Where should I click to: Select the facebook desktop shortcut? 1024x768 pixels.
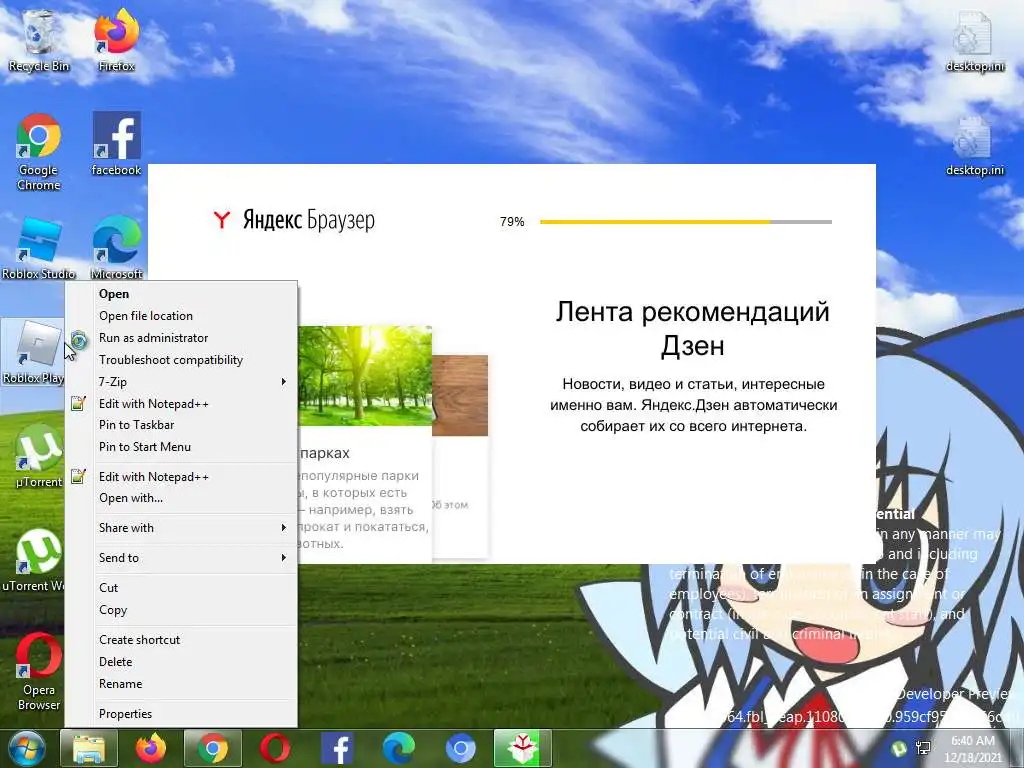116,144
